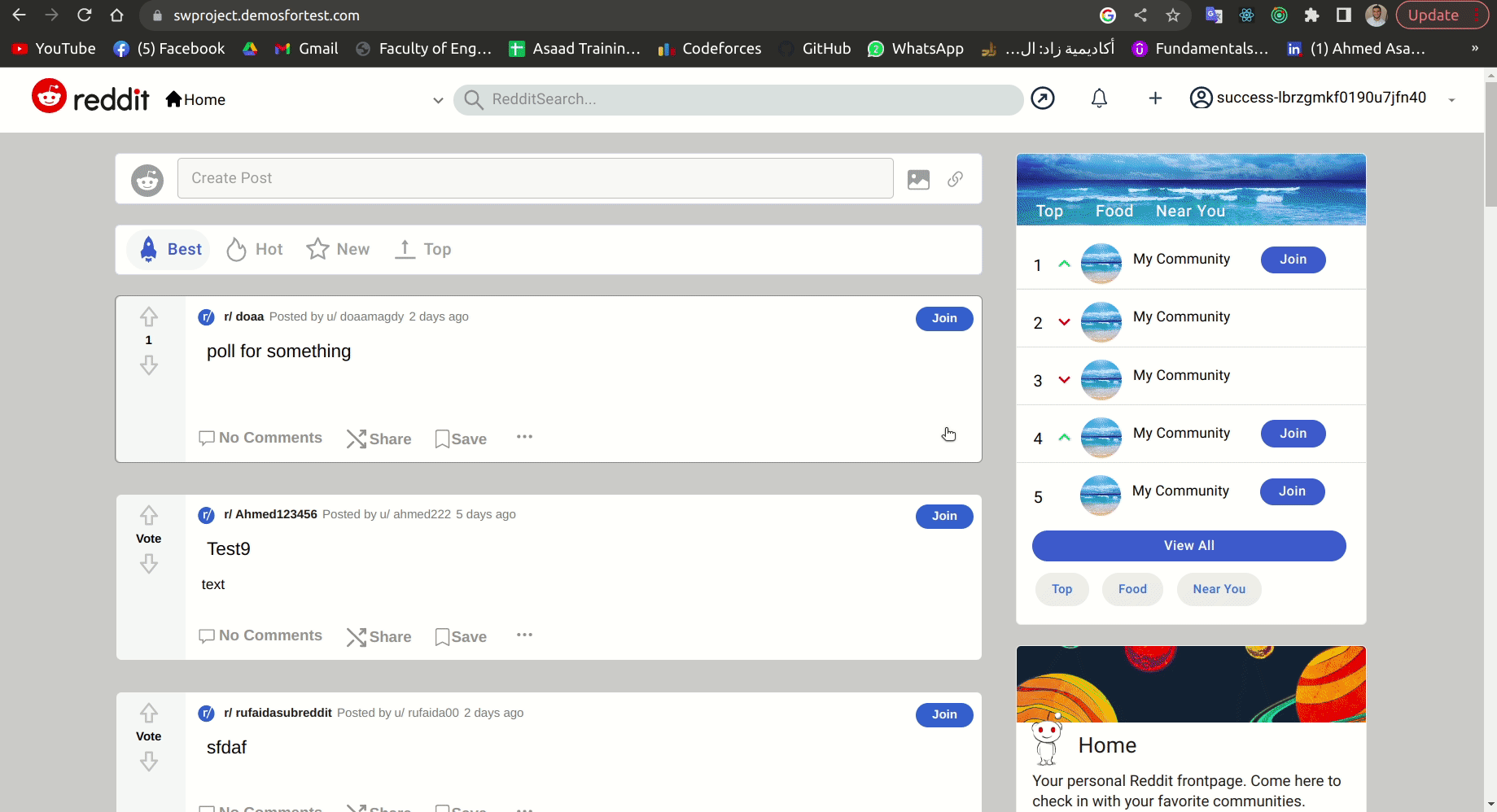1497x812 pixels.
Task: Click the browser Update button
Action: point(1442,15)
